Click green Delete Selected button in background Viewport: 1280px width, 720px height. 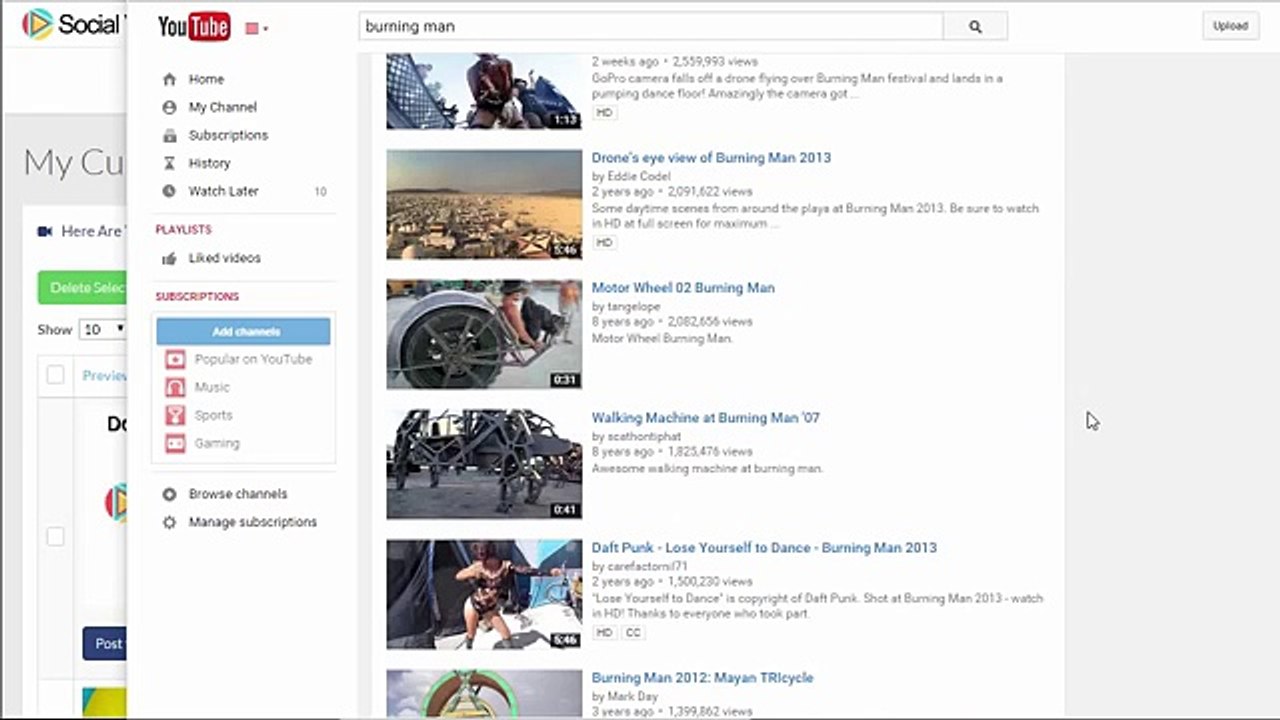[x=82, y=288]
